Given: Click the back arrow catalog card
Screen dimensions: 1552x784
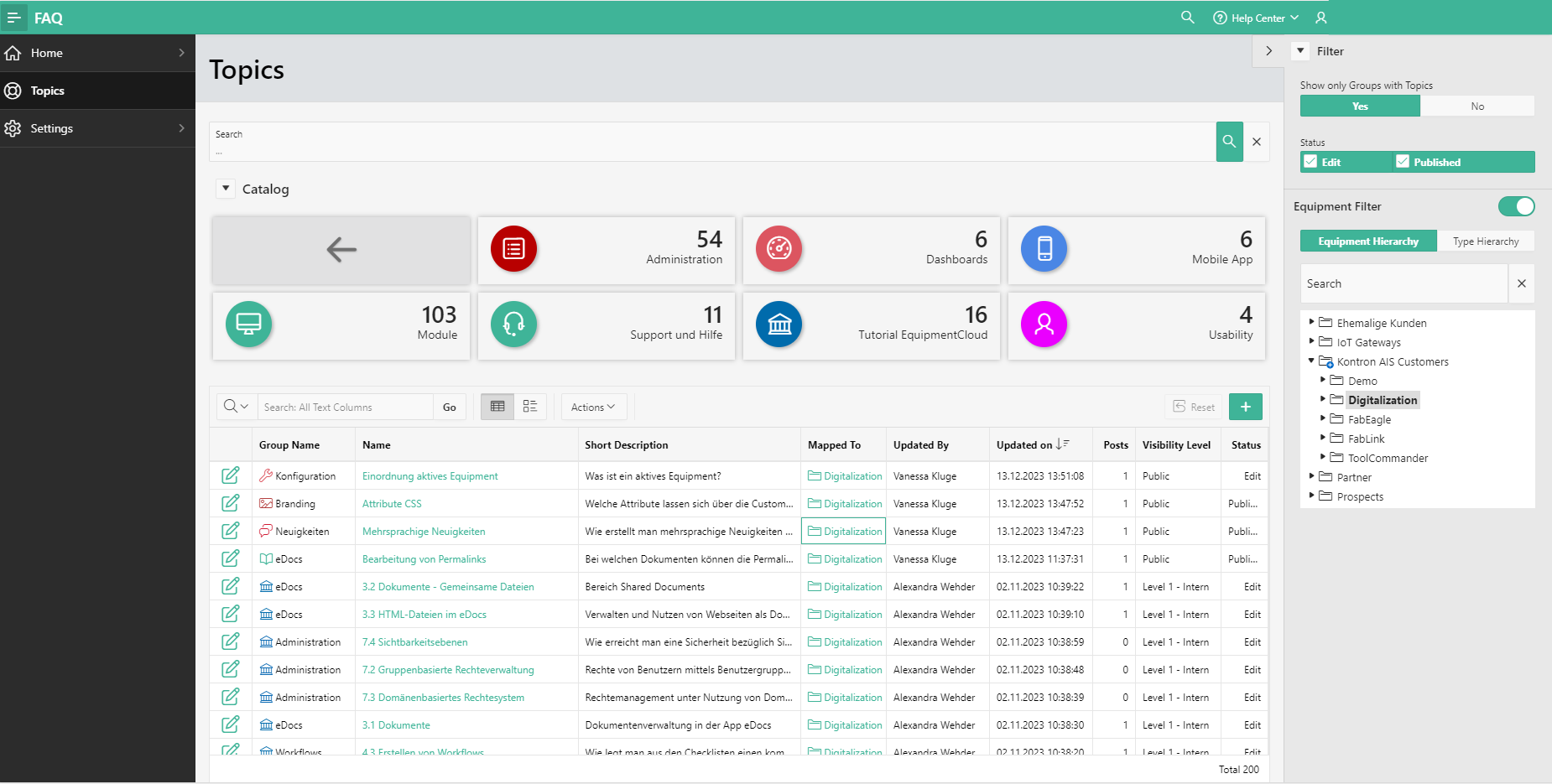Looking at the screenshot, I should tap(341, 250).
